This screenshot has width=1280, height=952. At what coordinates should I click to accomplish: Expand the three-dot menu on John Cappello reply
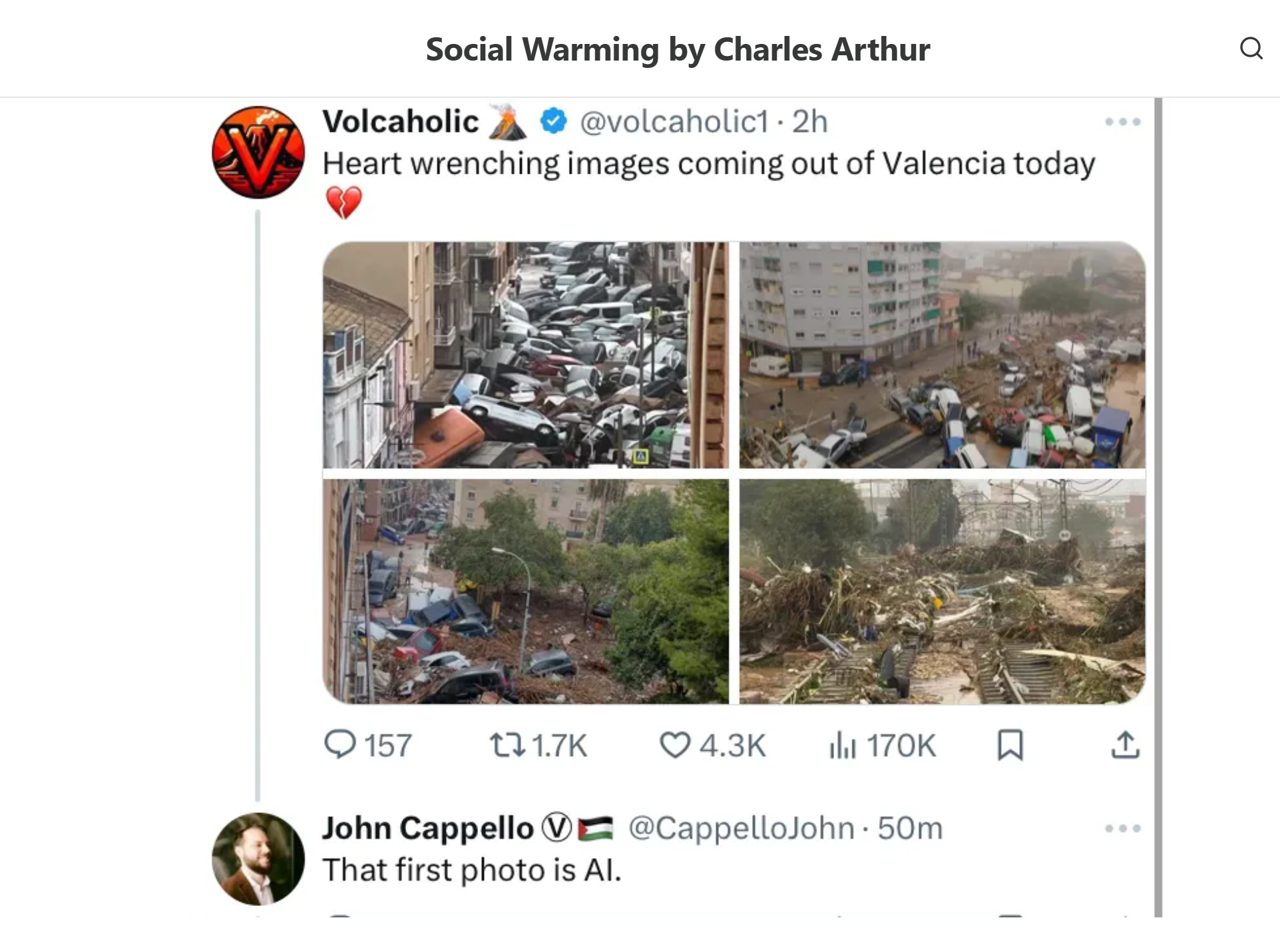pos(1122,828)
